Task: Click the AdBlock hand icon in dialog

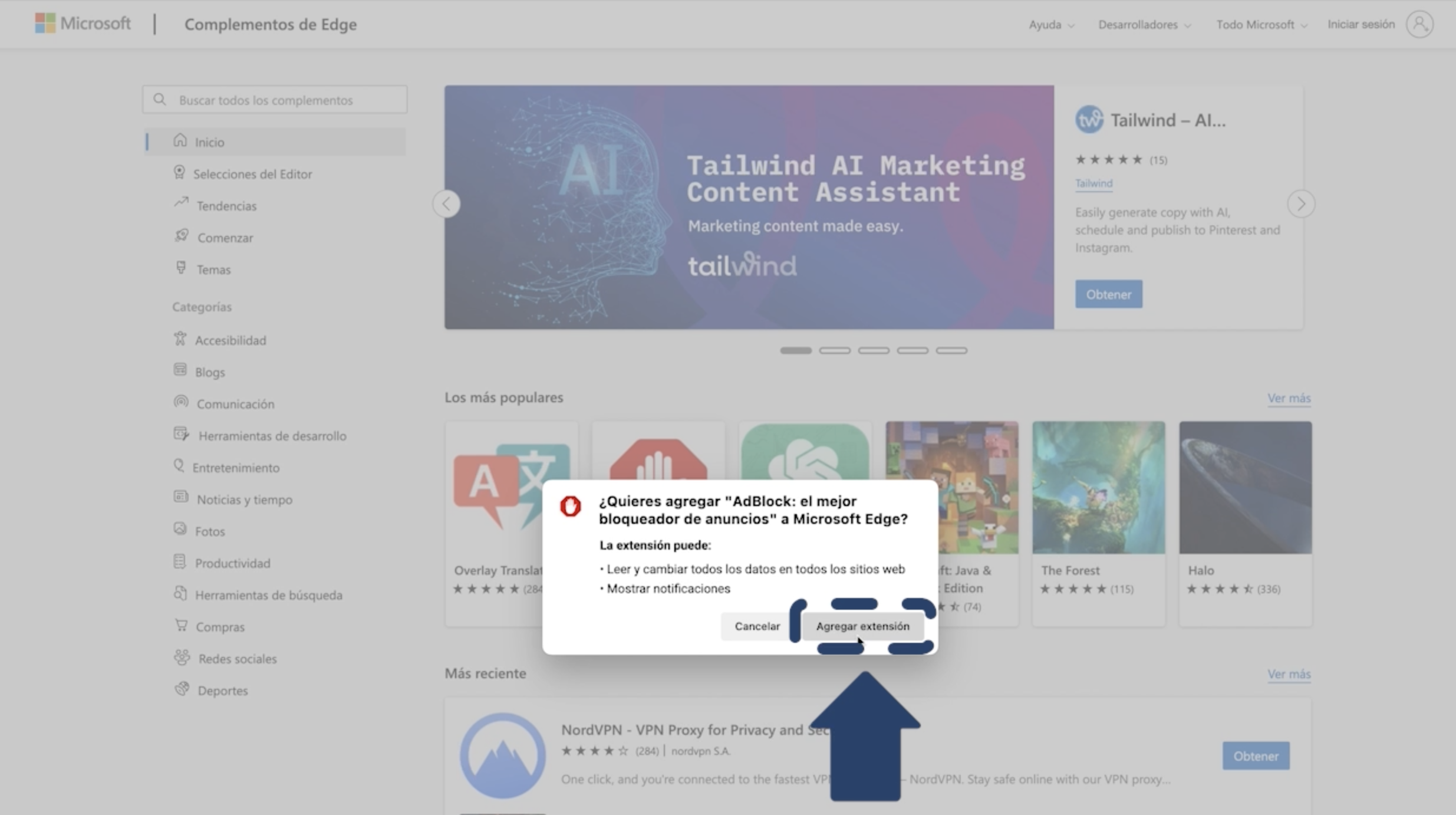Action: tap(570, 507)
